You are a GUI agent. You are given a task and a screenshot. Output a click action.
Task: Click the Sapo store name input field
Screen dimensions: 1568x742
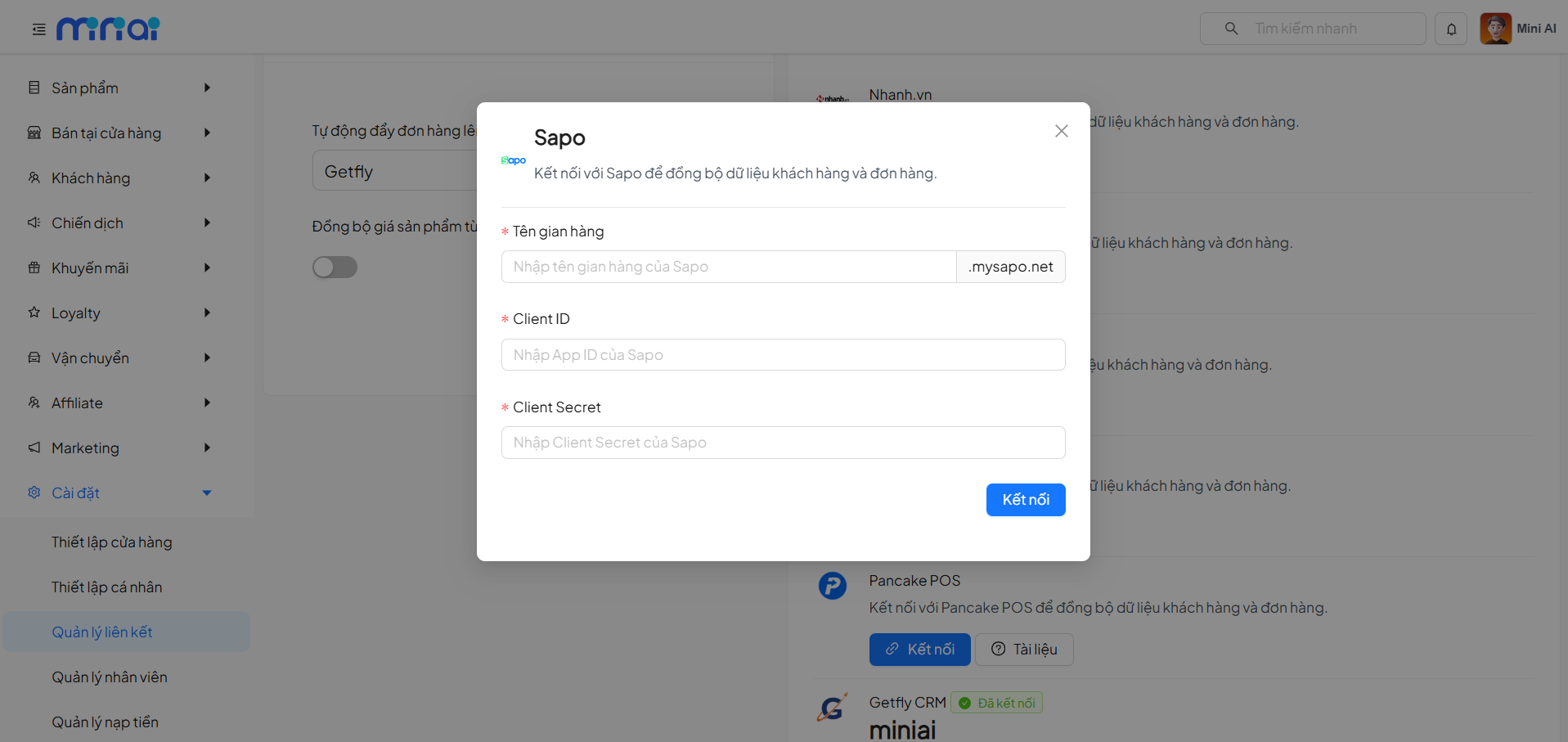(x=728, y=266)
